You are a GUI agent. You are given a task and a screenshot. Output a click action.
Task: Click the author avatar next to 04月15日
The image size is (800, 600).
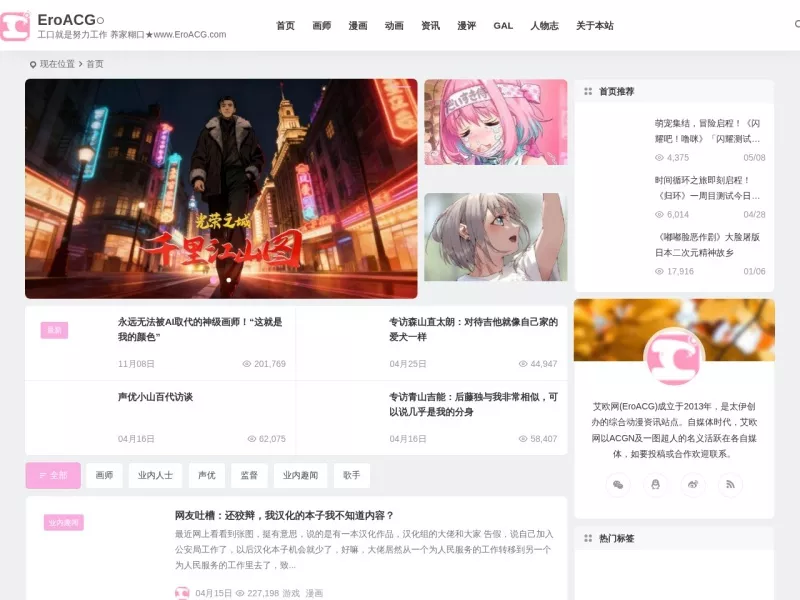pos(182,593)
